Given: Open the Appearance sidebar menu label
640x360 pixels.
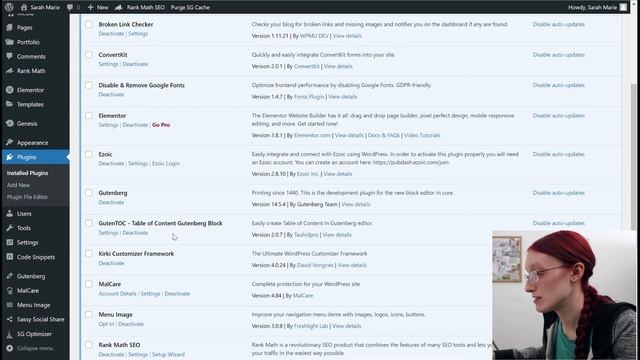Looking at the screenshot, I should tap(33, 143).
